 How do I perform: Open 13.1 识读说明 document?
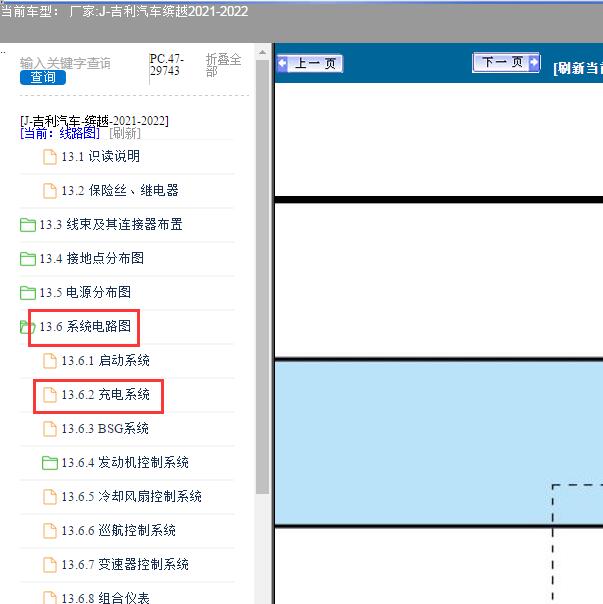[x=101, y=156]
